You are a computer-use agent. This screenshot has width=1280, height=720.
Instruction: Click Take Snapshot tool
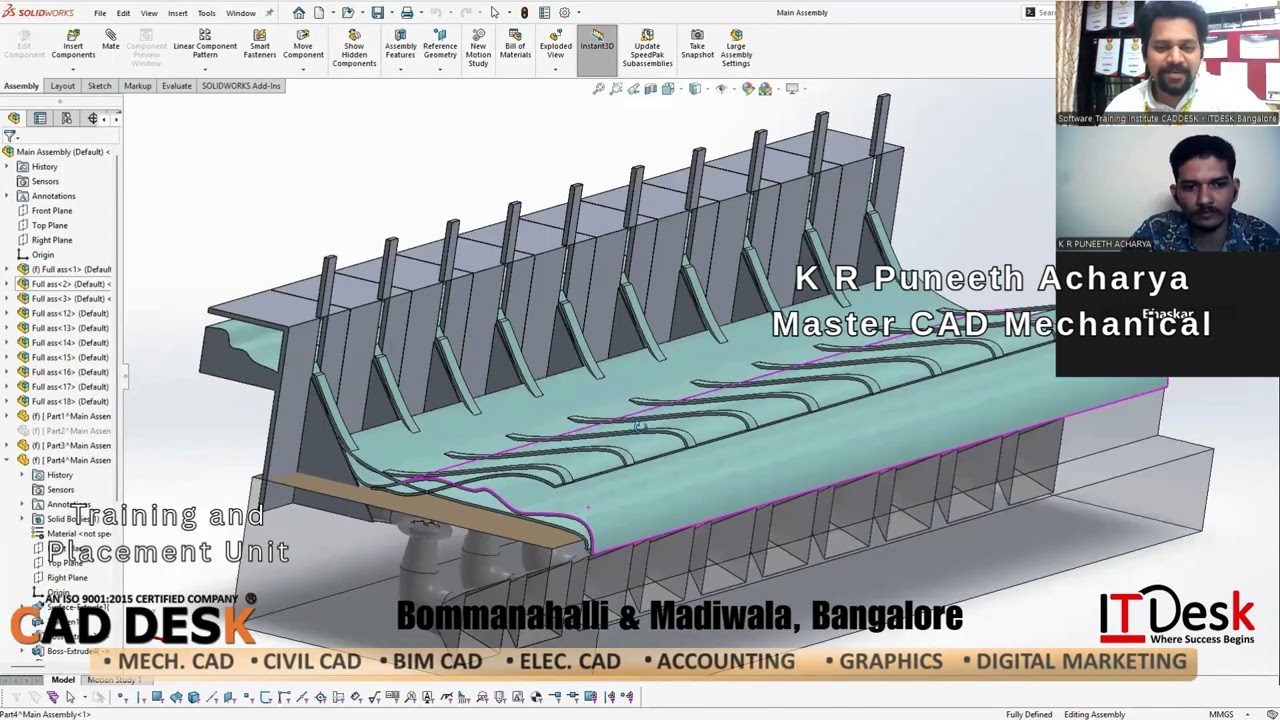697,43
